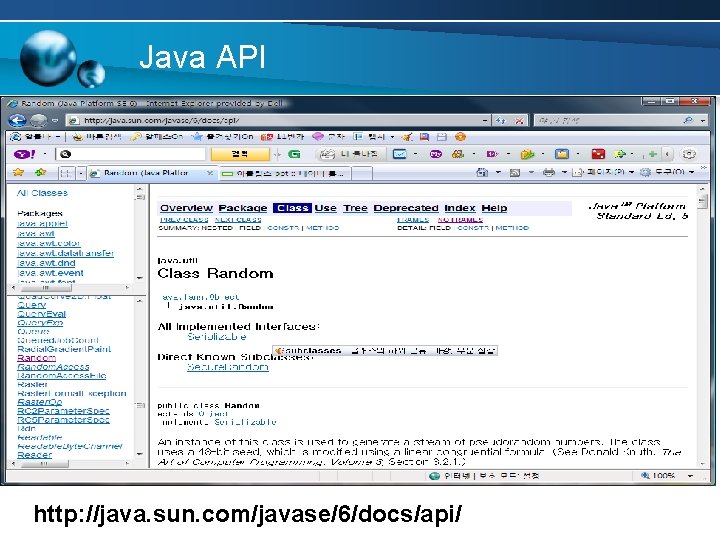Open the Print dropdown arrow
Viewport: 720px width, 540px height.
[x=564, y=173]
